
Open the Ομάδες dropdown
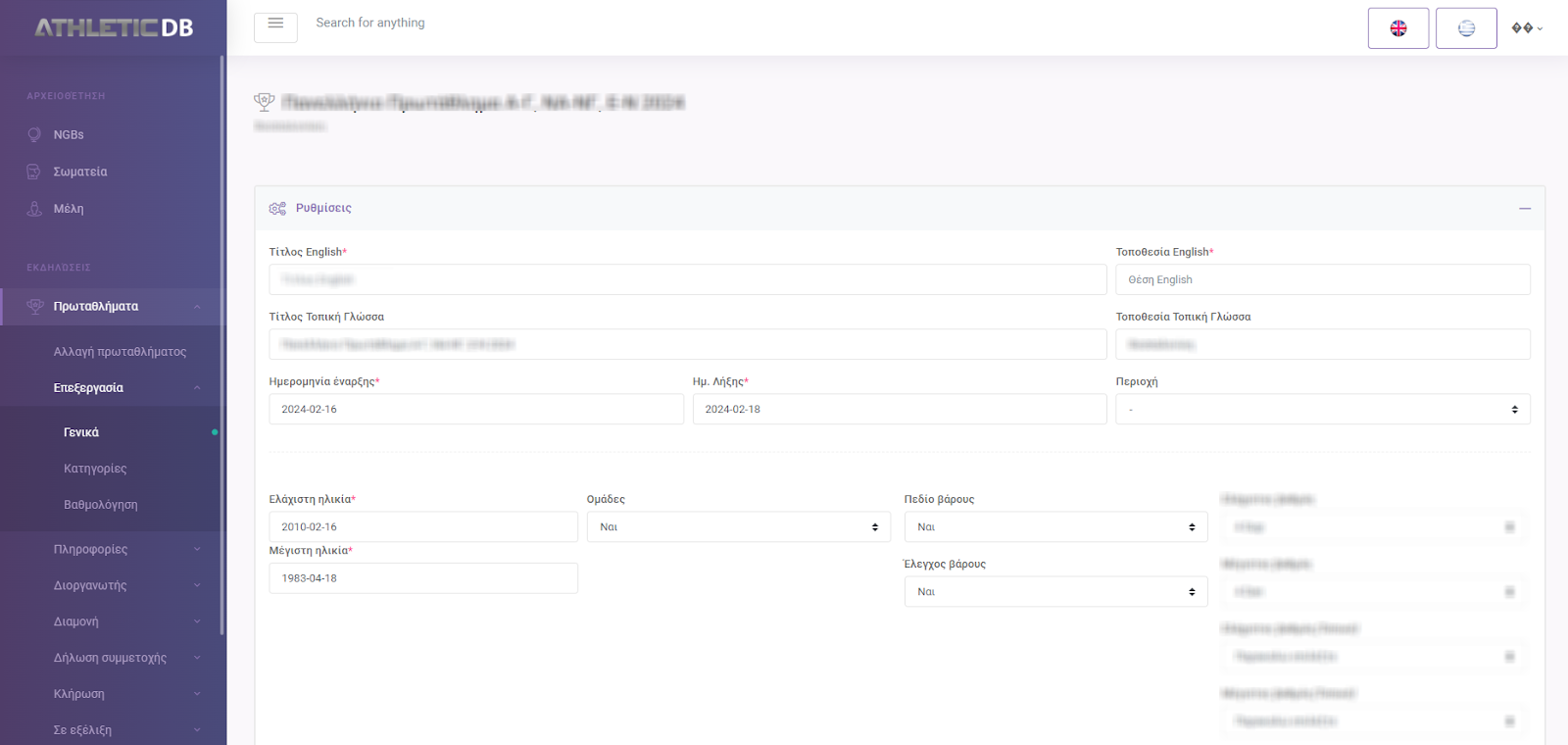(x=739, y=526)
